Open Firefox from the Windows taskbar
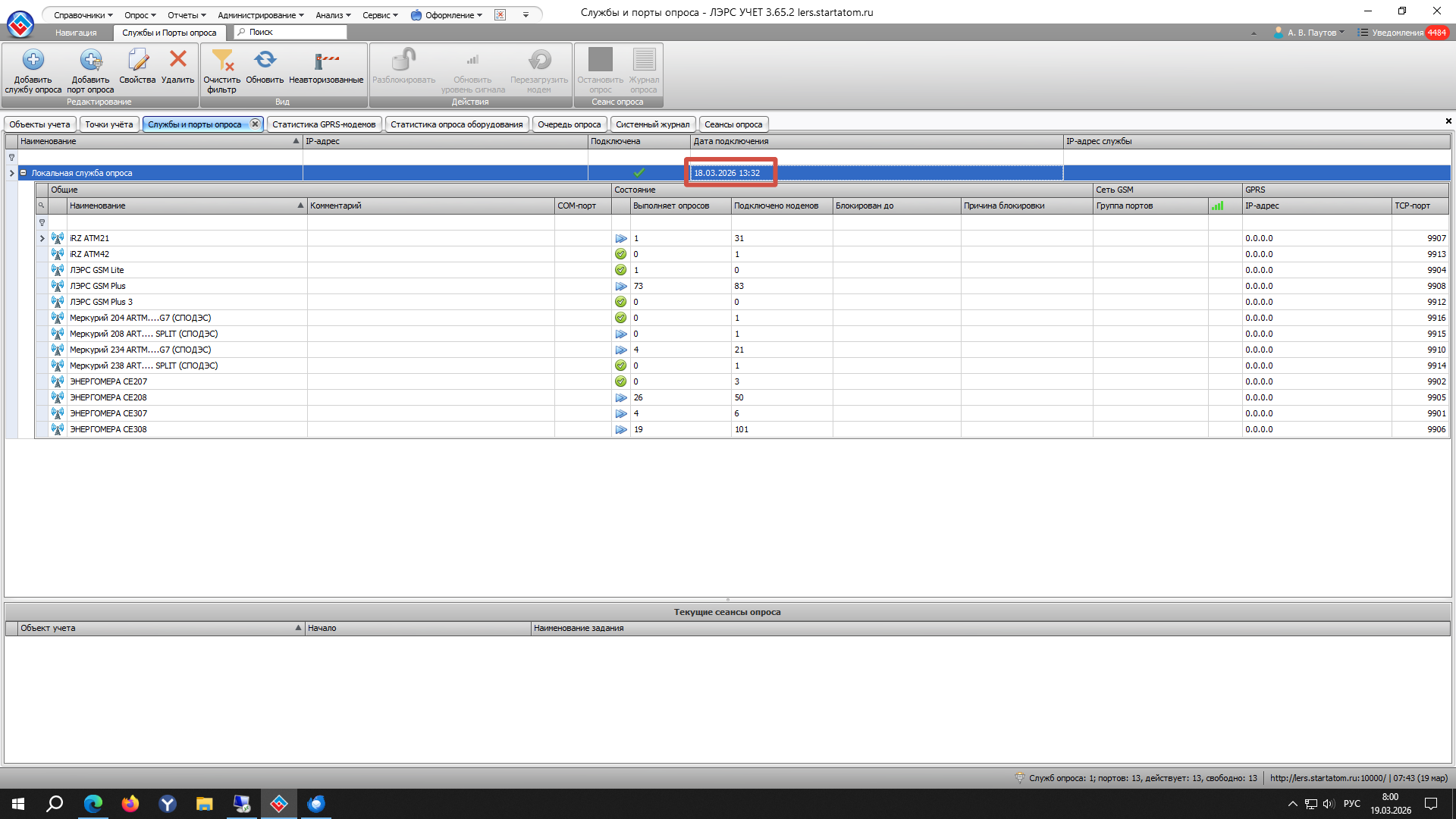The height and width of the screenshot is (819, 1456). tap(130, 804)
